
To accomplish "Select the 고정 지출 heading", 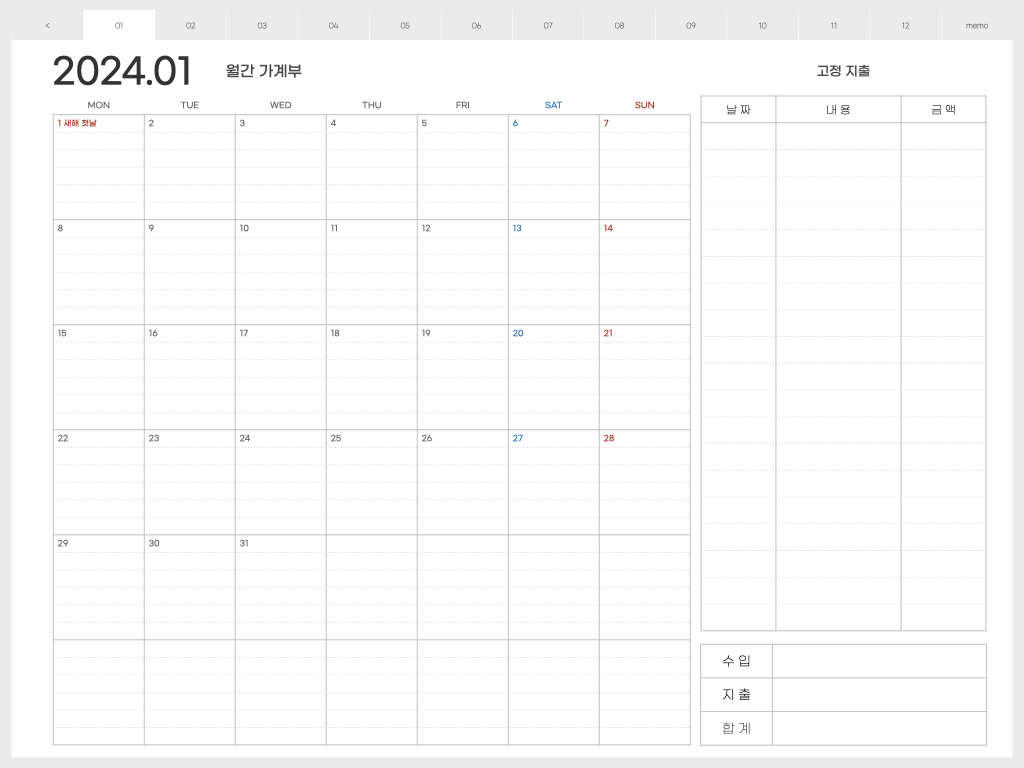I will coord(843,71).
